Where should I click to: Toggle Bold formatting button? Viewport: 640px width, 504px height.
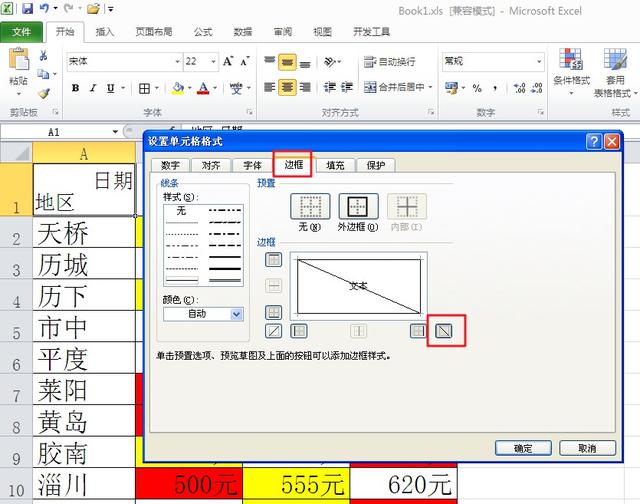tap(76, 88)
